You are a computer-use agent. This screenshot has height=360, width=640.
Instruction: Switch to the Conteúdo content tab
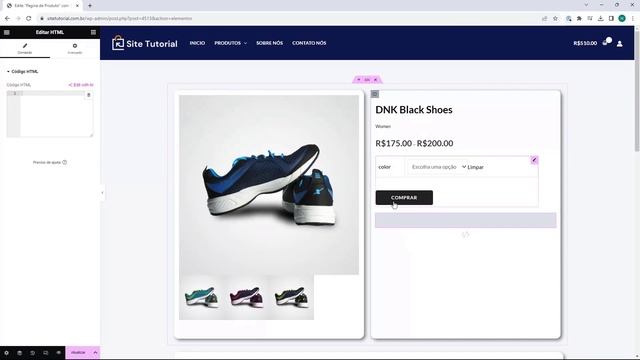pos(25,49)
